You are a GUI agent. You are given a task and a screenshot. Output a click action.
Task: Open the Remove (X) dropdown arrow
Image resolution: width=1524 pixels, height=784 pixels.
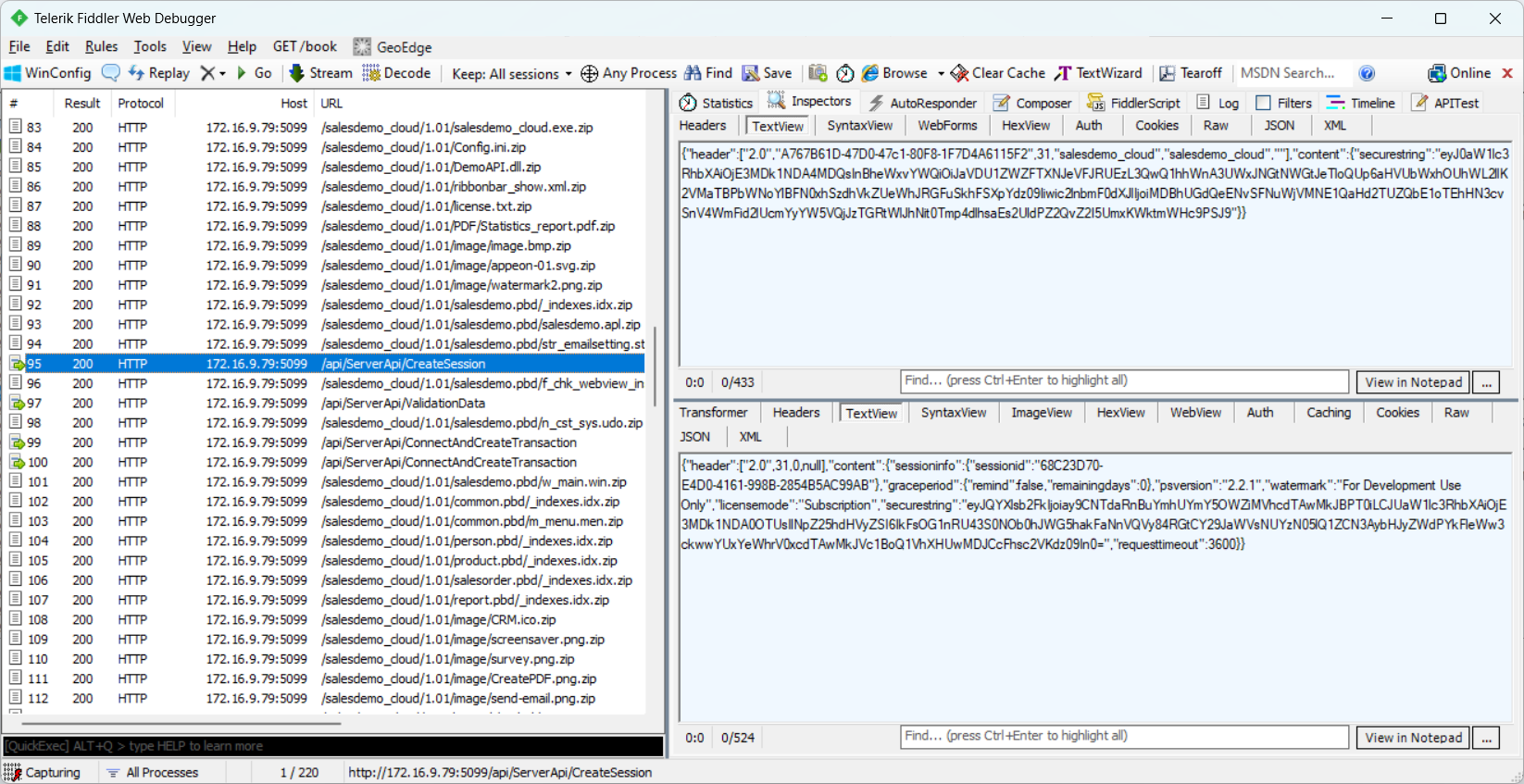222,74
